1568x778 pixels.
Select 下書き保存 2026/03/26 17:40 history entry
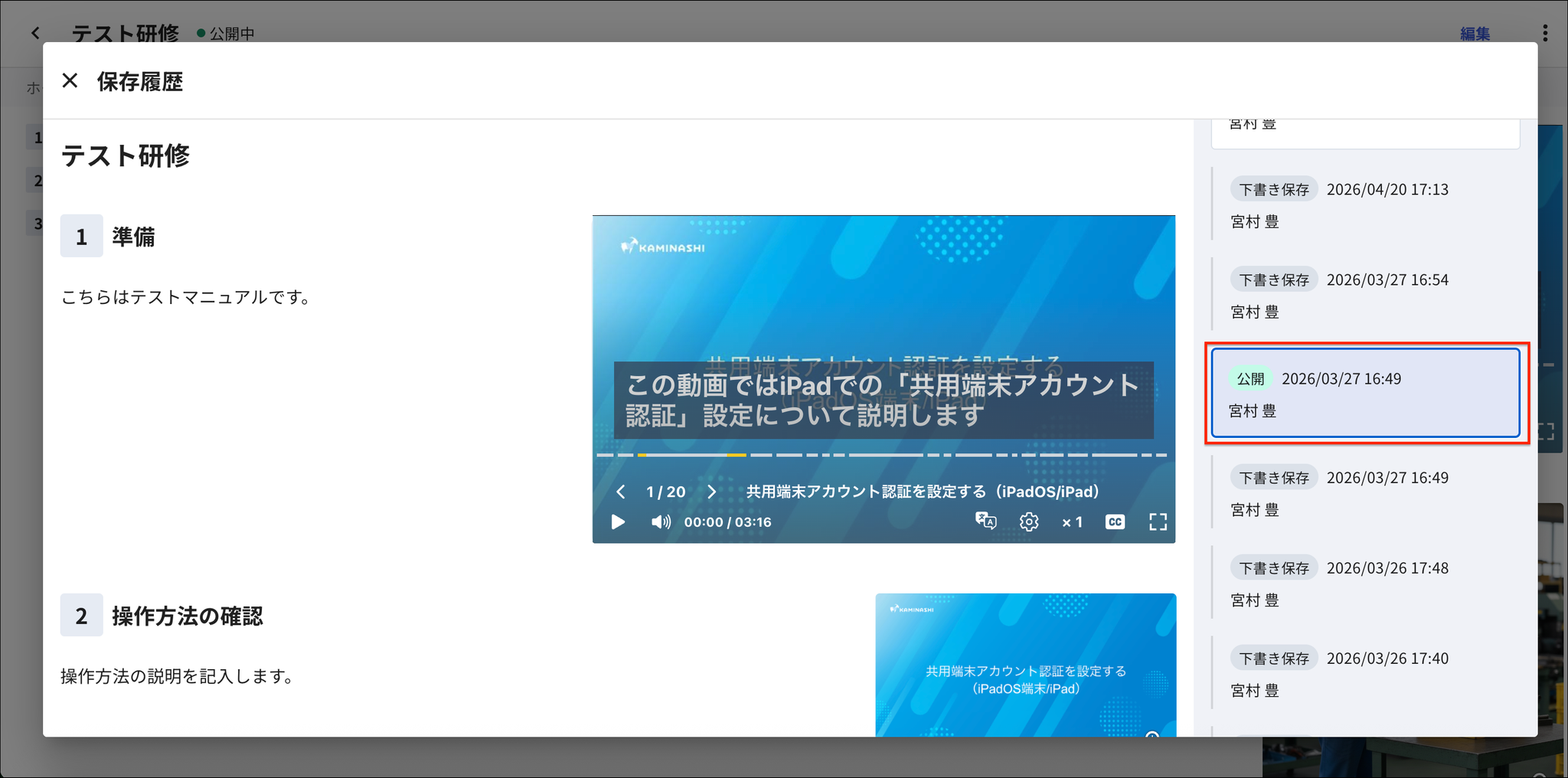click(x=1366, y=675)
